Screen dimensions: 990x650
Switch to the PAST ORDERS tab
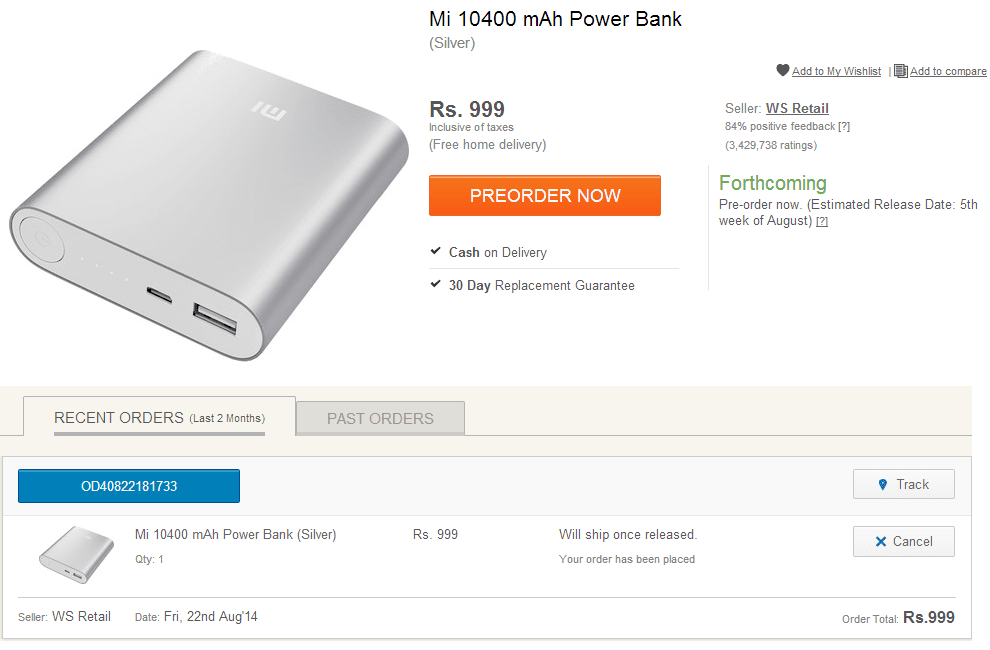coord(380,419)
